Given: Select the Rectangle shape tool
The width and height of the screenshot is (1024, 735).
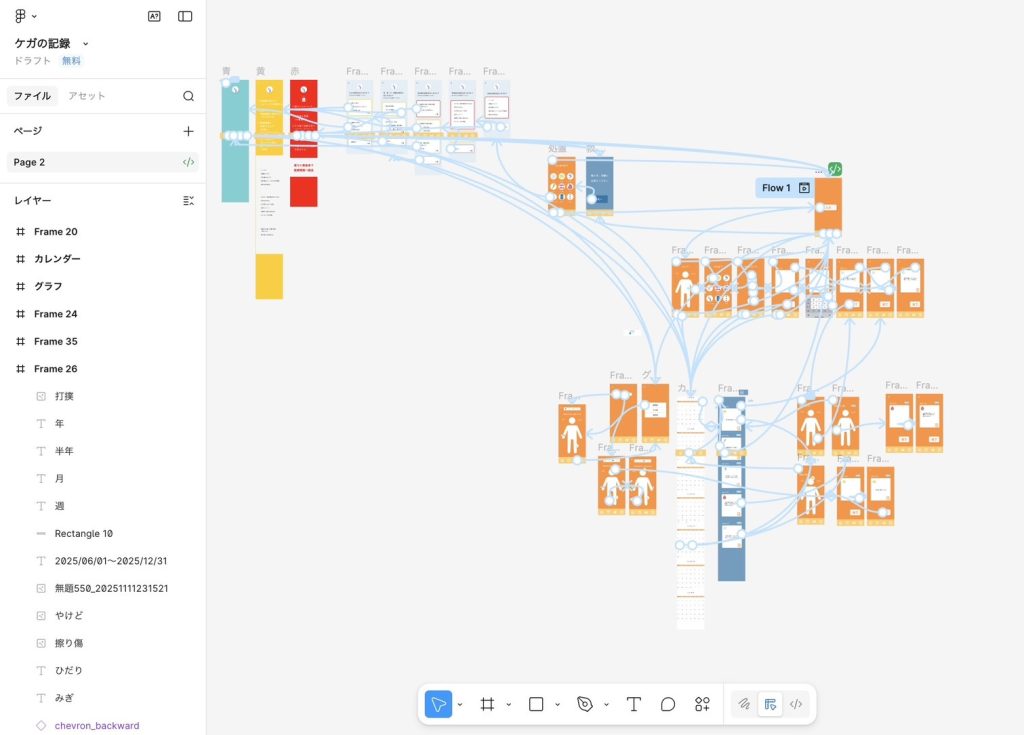Looking at the screenshot, I should point(536,704).
